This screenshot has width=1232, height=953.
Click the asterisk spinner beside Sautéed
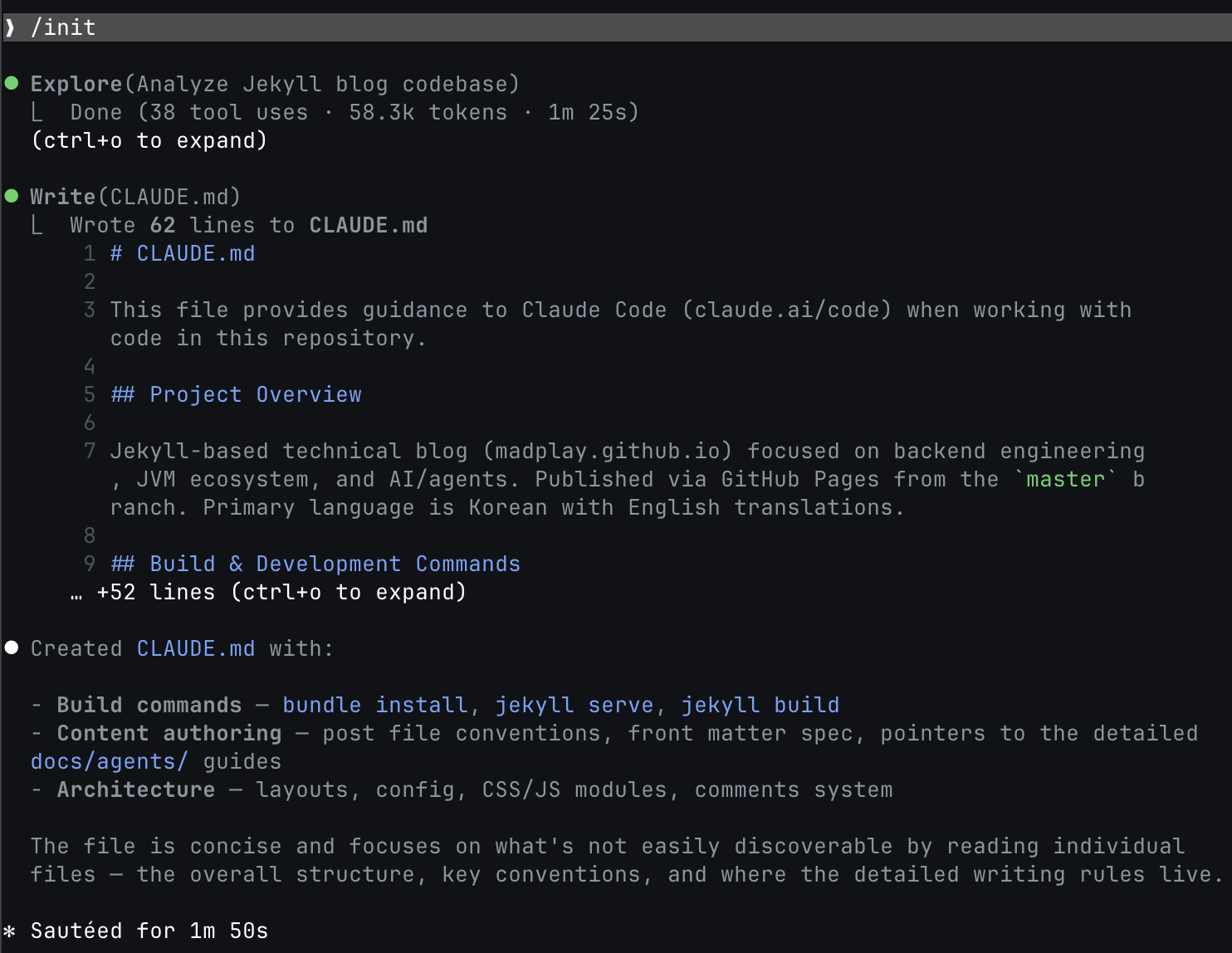pos(10,931)
